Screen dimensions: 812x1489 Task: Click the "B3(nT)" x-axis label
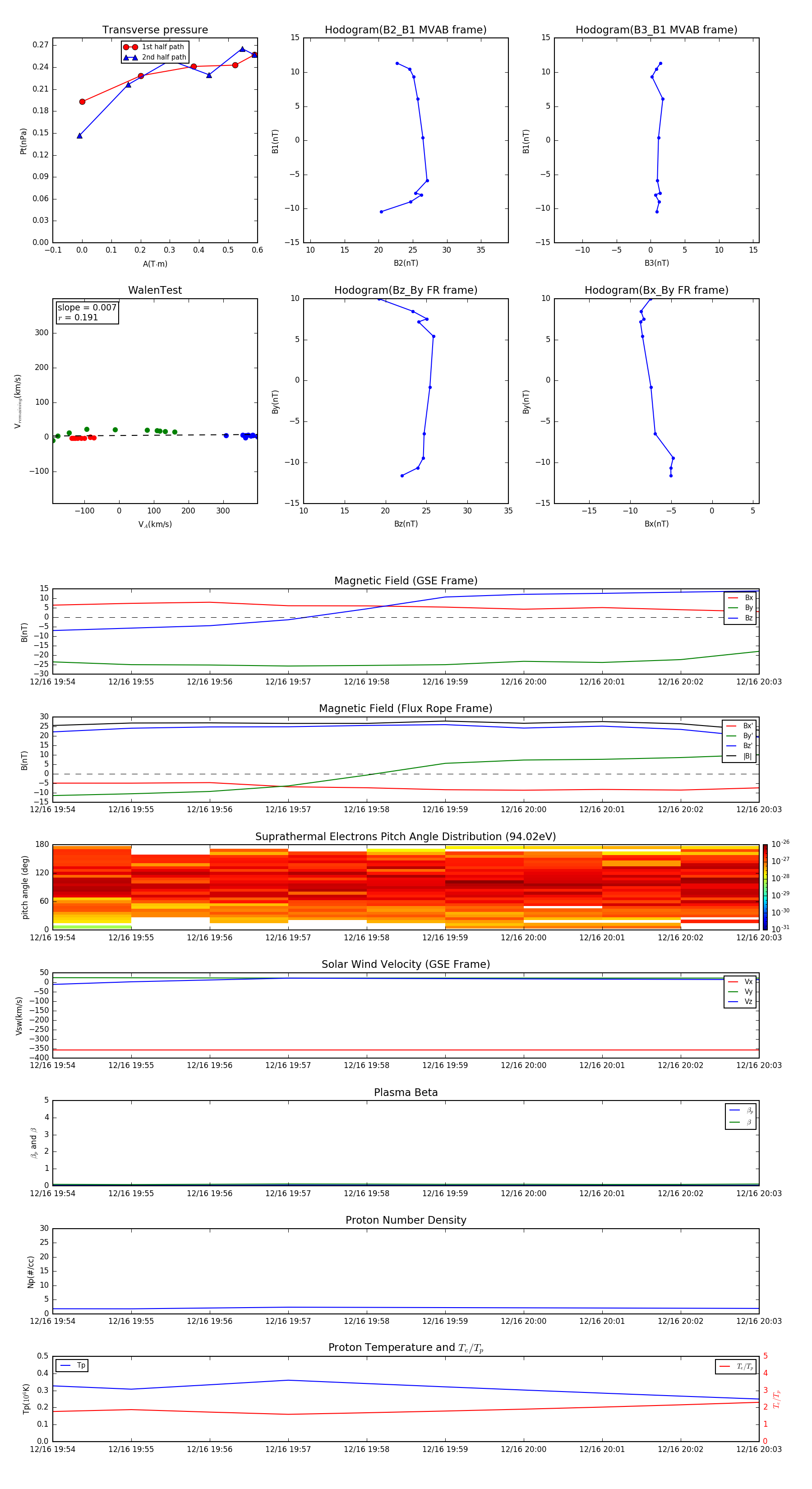click(x=656, y=263)
